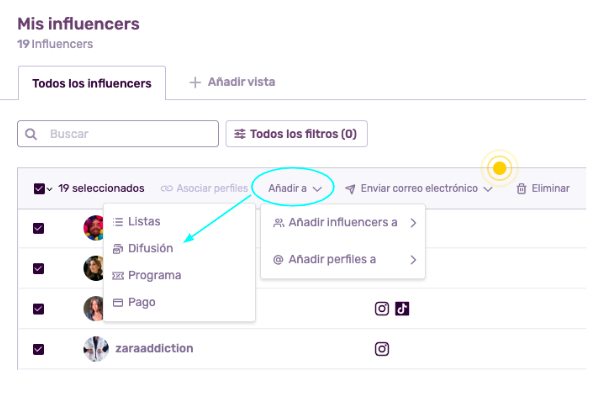This screenshot has width=605, height=397.
Task: Uncheck the zaraaddiction row checkbox
Action: pyautogui.click(x=38, y=349)
